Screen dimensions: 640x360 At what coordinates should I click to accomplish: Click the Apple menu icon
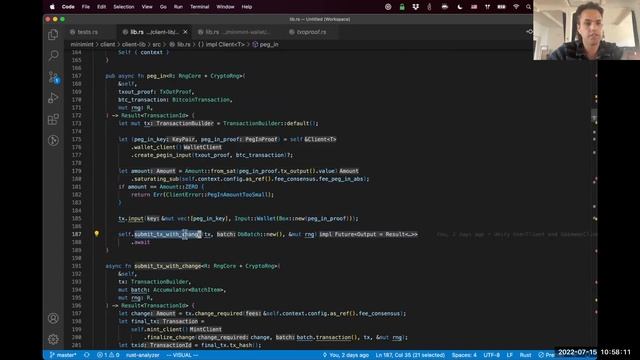pyautogui.click(x=52, y=7)
